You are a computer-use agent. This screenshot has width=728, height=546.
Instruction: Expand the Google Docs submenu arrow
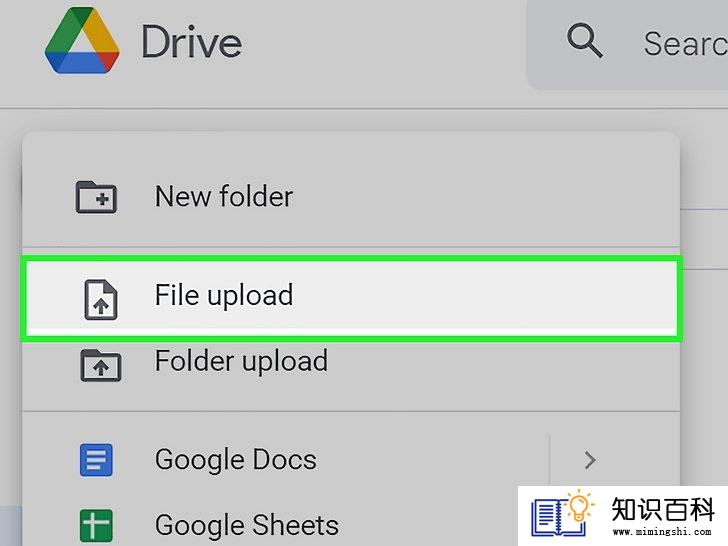pos(590,460)
